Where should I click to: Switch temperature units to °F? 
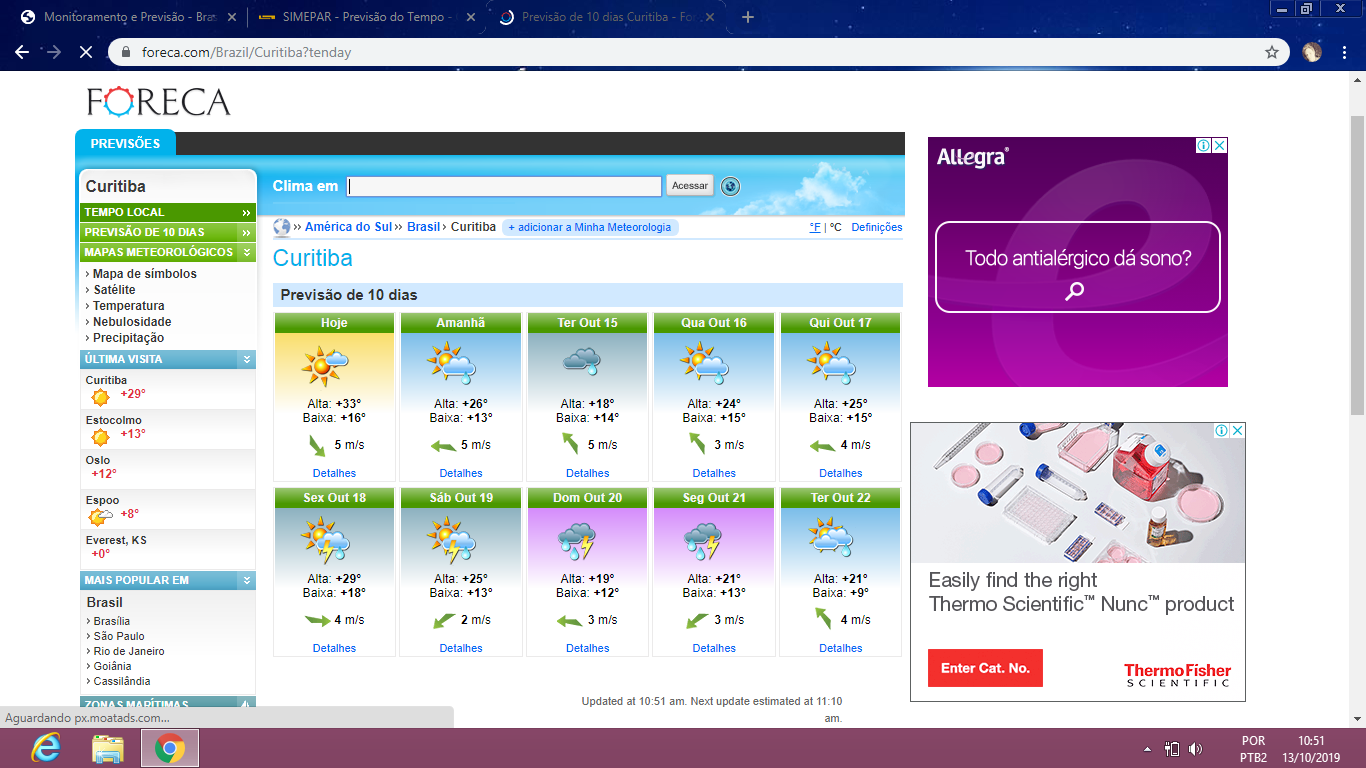click(x=815, y=227)
